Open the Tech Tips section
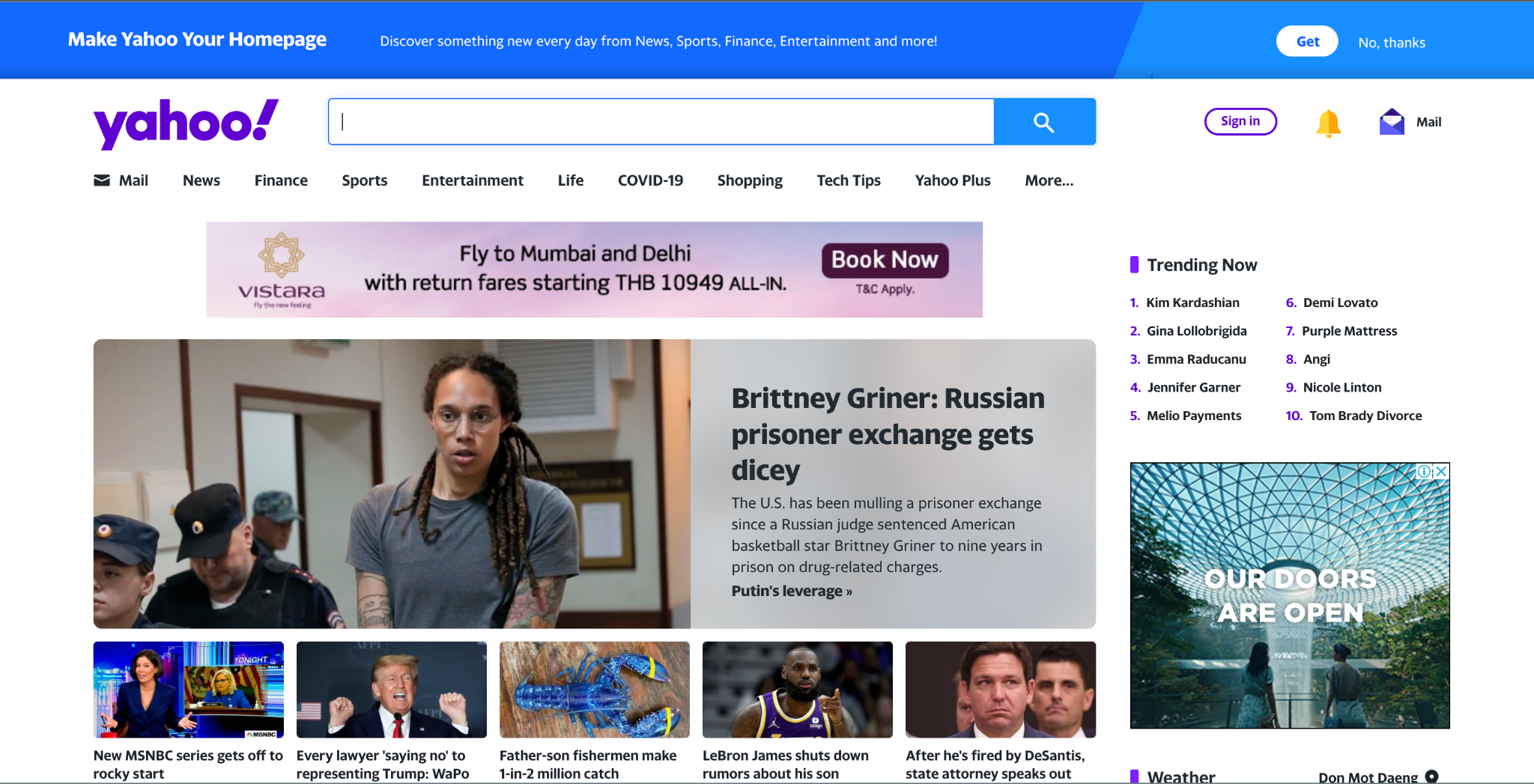Screen dimensions: 1534x784 pos(849,180)
